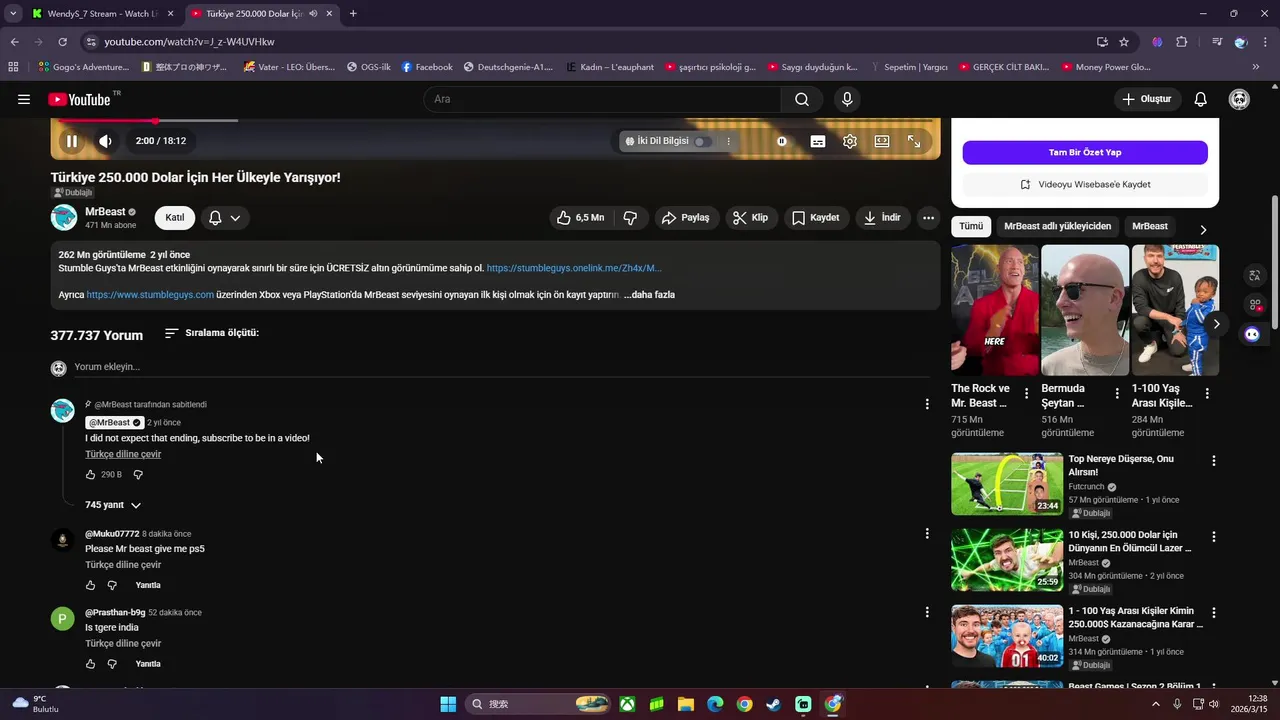Screen dimensions: 1280x720
Task: Open the YouTube hamburger guide menu
Action: pos(24,99)
